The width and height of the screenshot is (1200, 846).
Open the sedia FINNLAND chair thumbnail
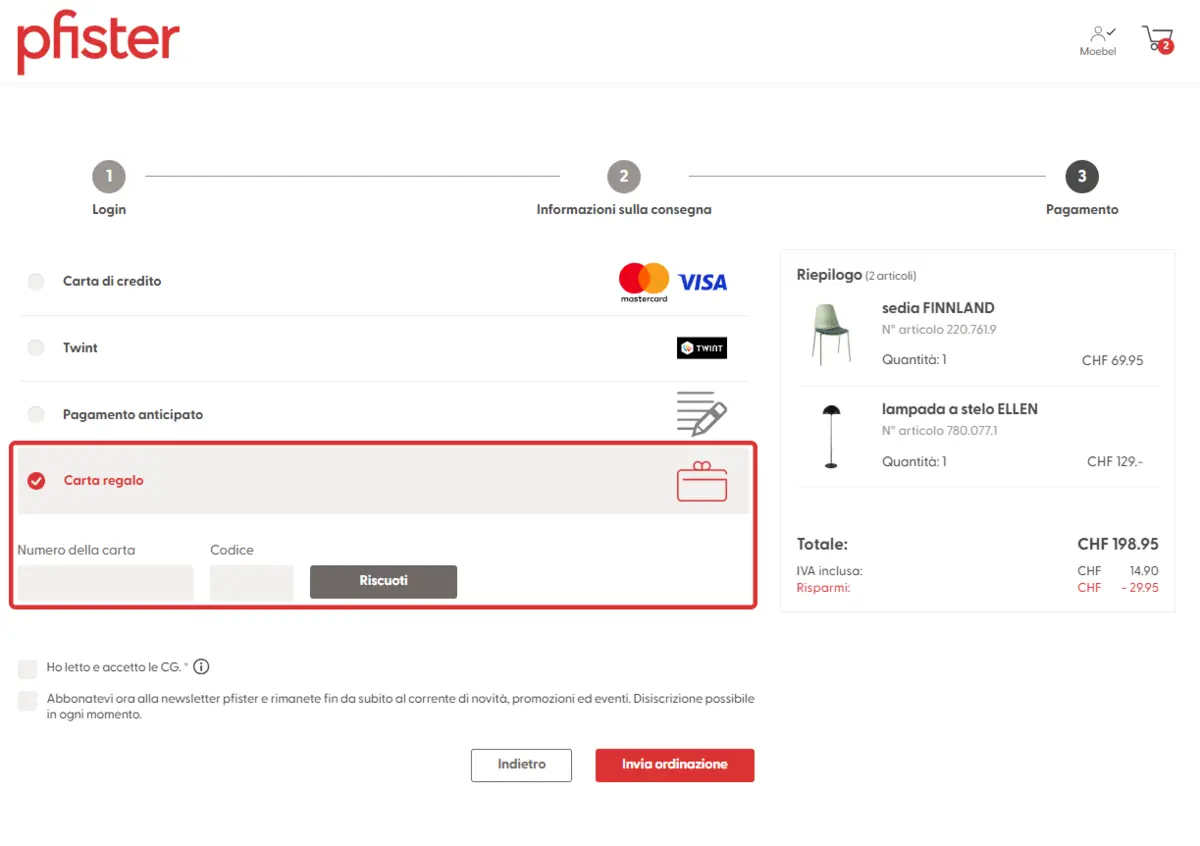pos(830,333)
